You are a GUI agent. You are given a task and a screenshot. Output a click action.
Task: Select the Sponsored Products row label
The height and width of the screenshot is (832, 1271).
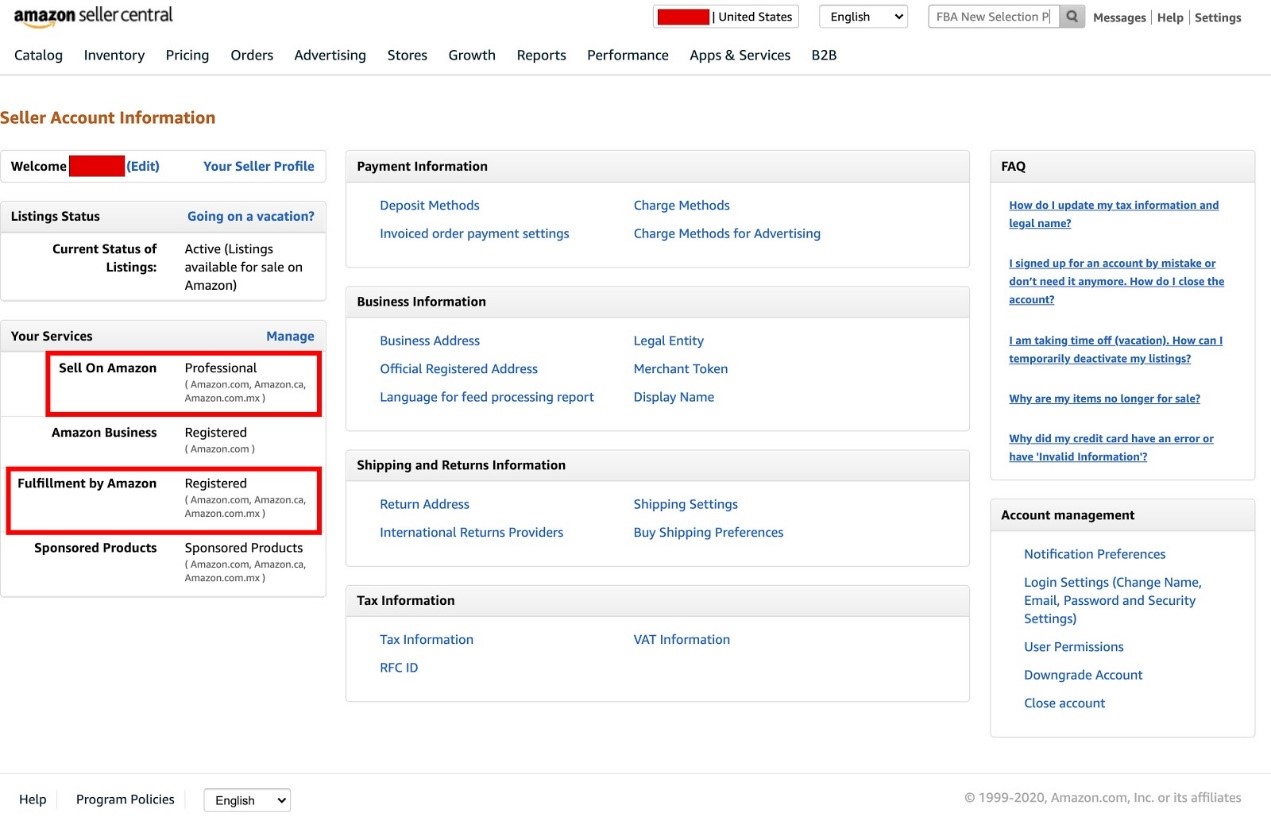click(95, 548)
